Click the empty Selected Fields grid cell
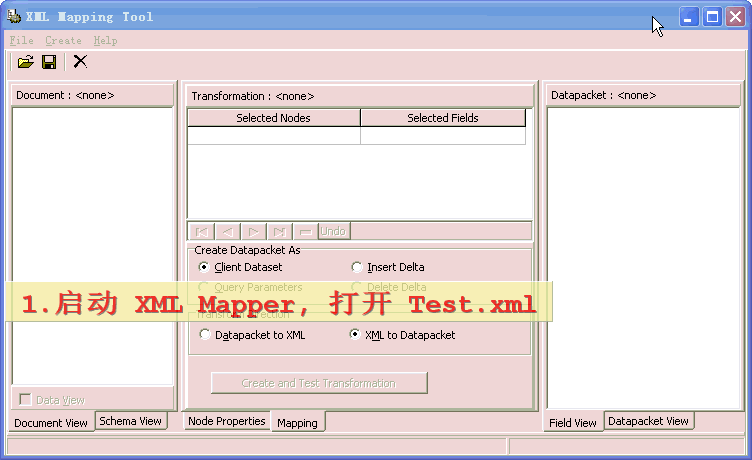The height and width of the screenshot is (460, 752). [x=443, y=135]
